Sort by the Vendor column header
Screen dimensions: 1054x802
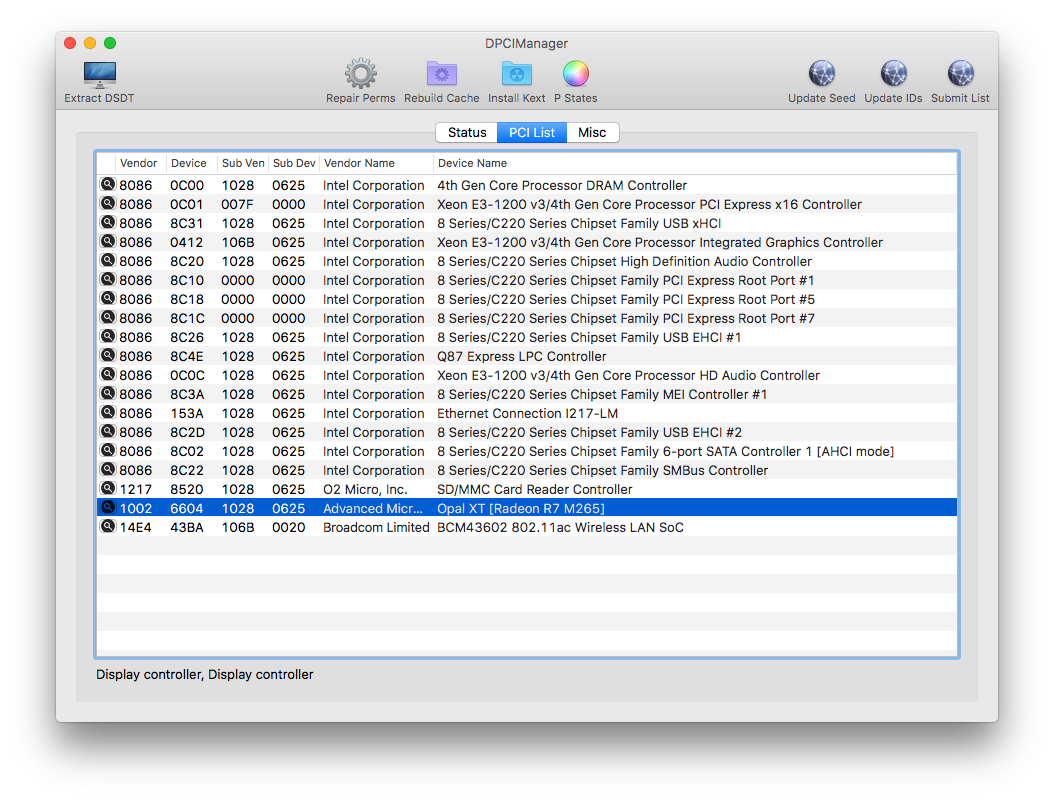point(139,163)
